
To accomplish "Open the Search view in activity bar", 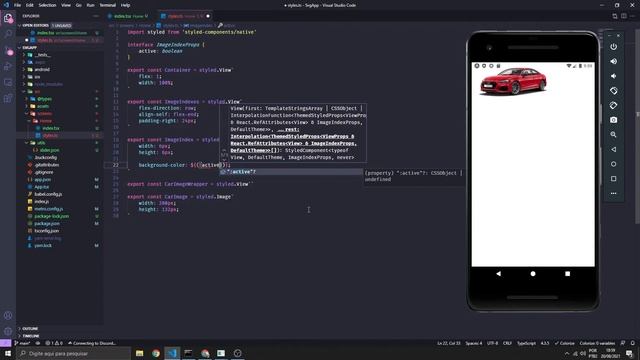I will pyautogui.click(x=8, y=34).
